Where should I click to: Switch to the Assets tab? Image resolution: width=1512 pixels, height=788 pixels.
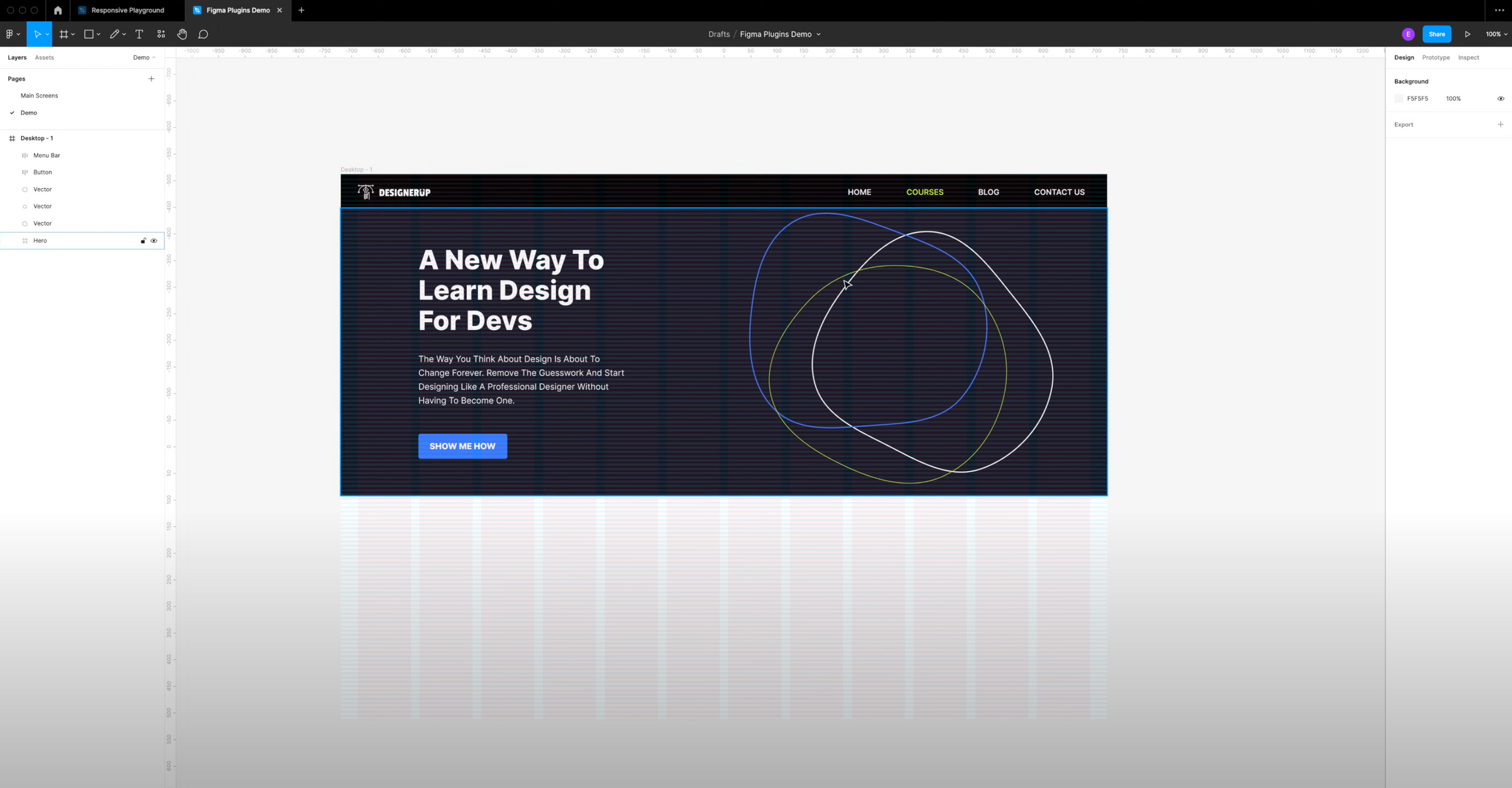click(x=44, y=57)
